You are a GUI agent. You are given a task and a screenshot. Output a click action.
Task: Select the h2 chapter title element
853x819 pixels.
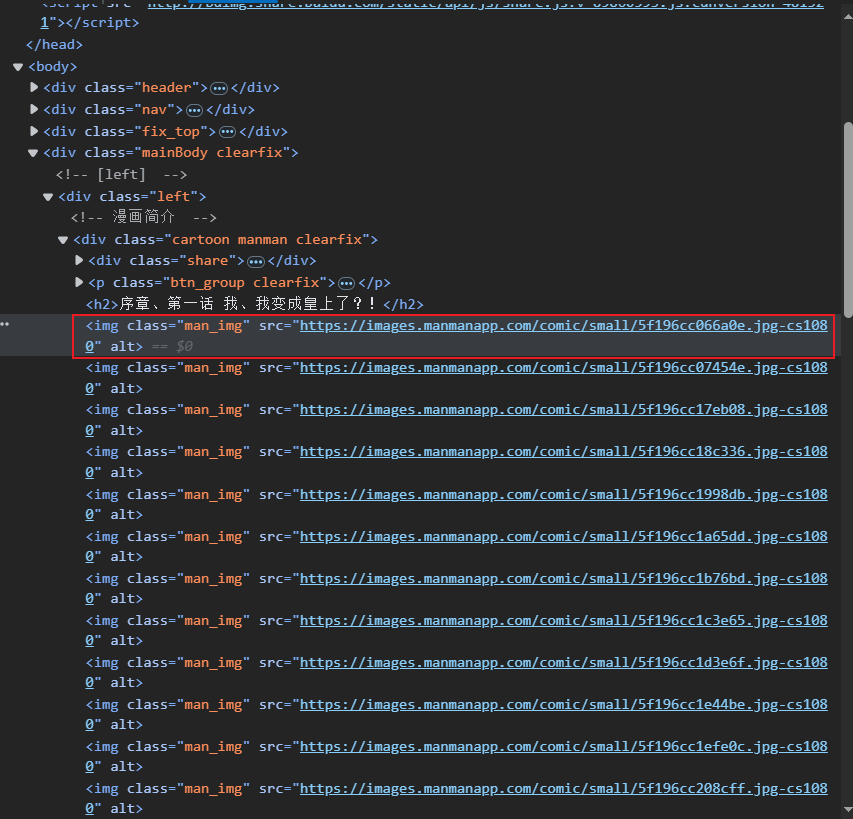click(250, 303)
